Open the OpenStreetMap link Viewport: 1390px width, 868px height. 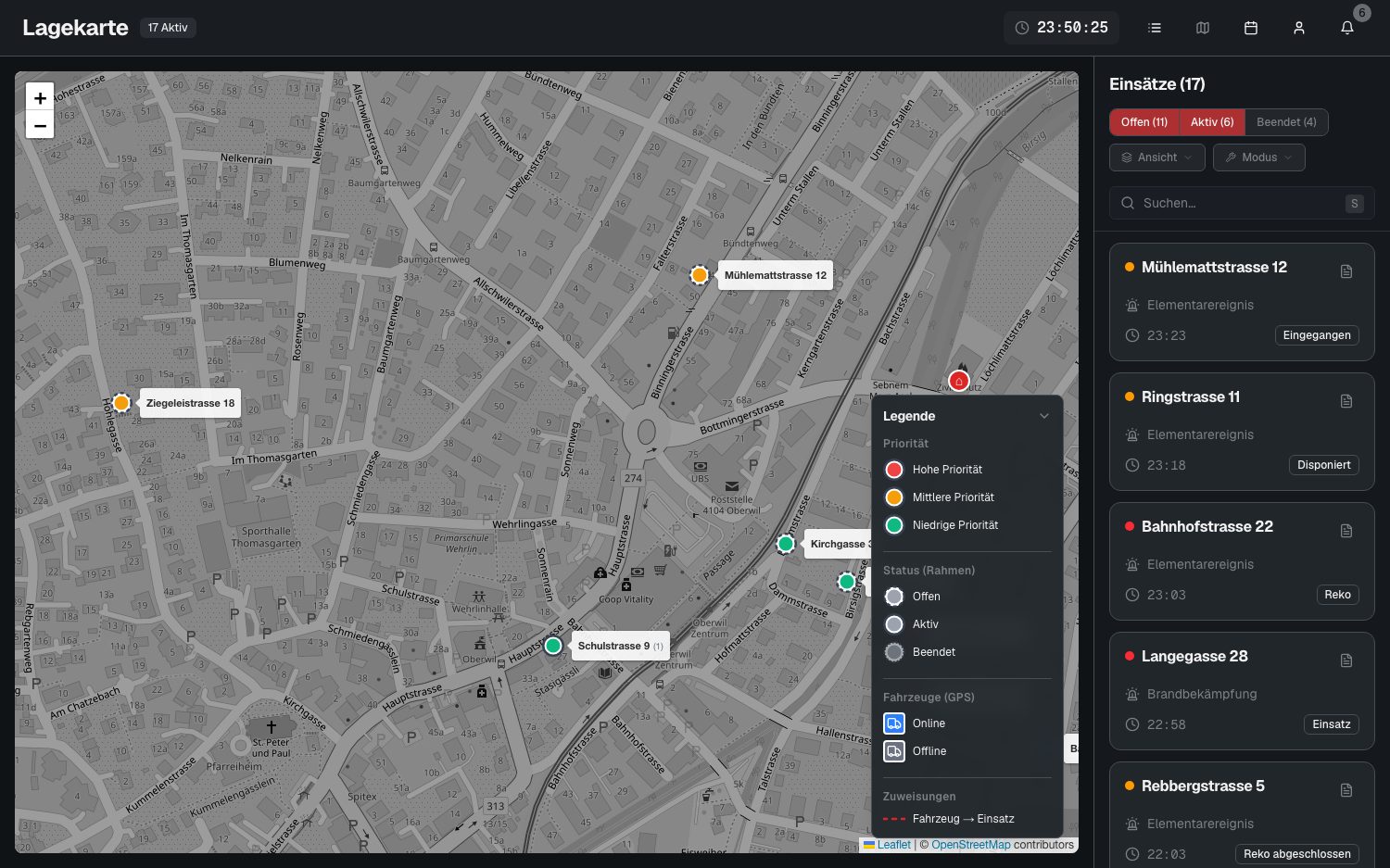point(970,845)
